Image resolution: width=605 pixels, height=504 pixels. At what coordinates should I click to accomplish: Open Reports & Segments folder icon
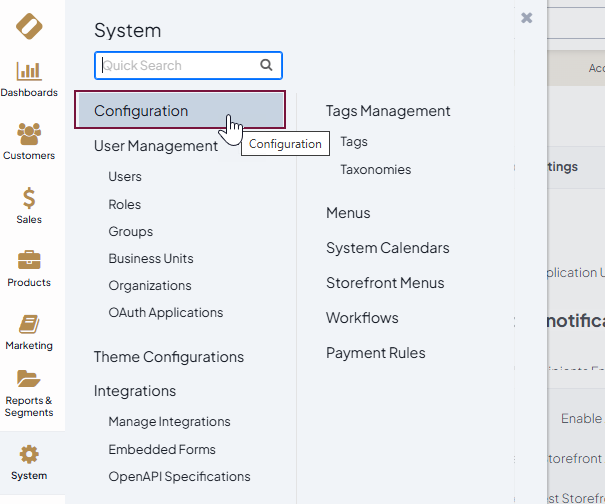29,380
